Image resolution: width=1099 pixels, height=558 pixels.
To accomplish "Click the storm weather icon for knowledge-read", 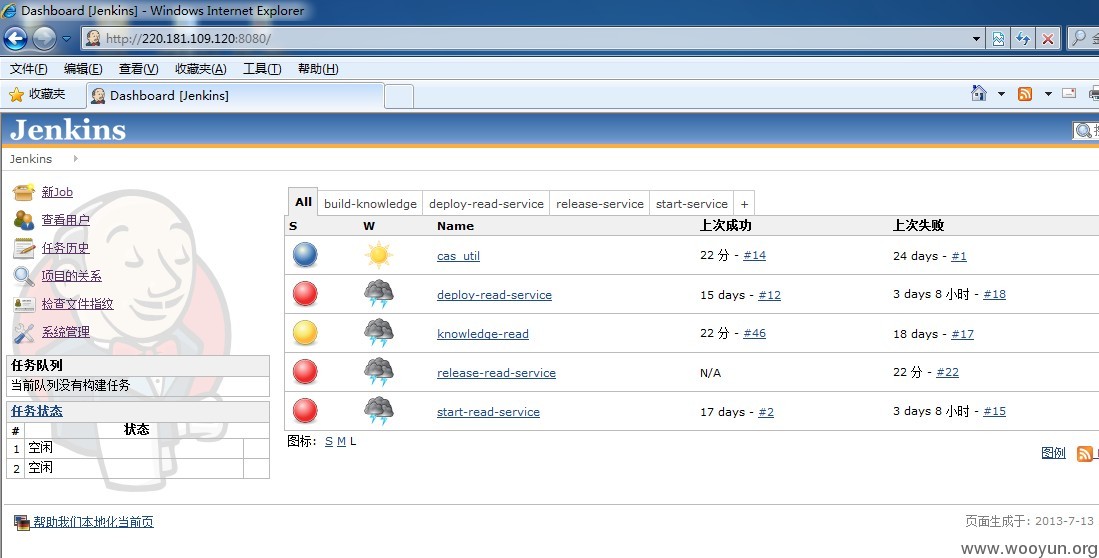I will coord(378,333).
